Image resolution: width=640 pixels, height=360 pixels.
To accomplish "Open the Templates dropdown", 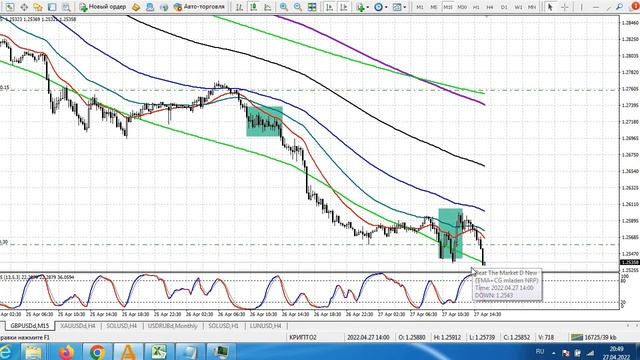I will 399,7.
